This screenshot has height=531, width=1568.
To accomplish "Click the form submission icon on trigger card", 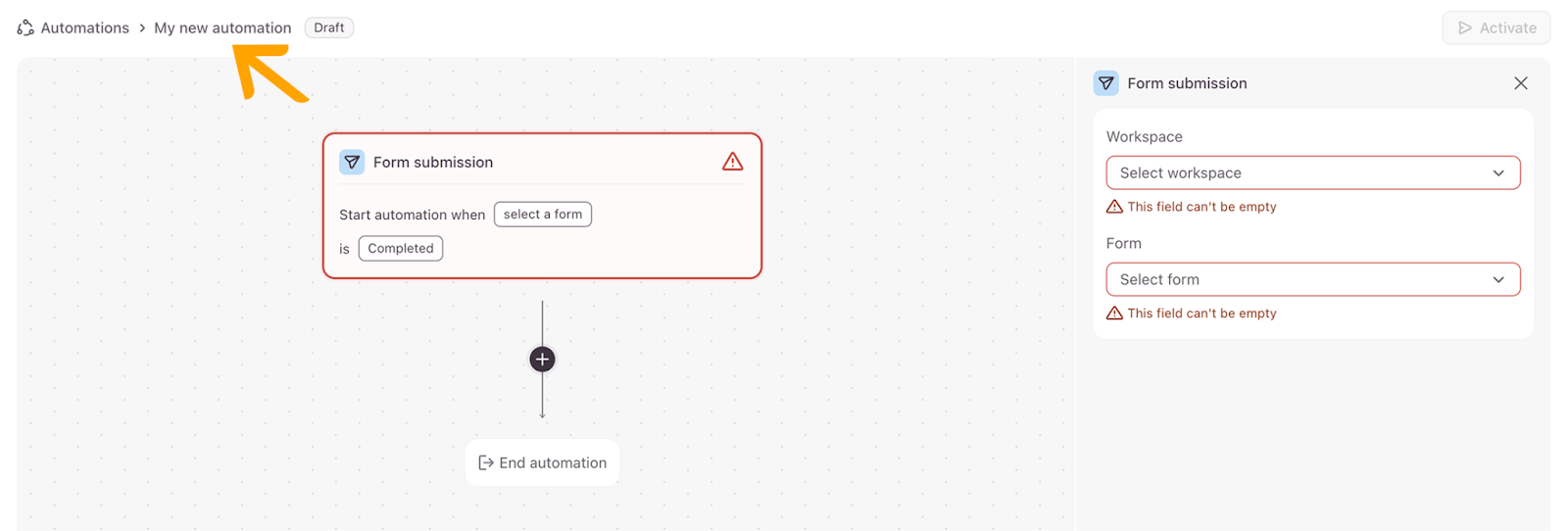I will 352,163.
